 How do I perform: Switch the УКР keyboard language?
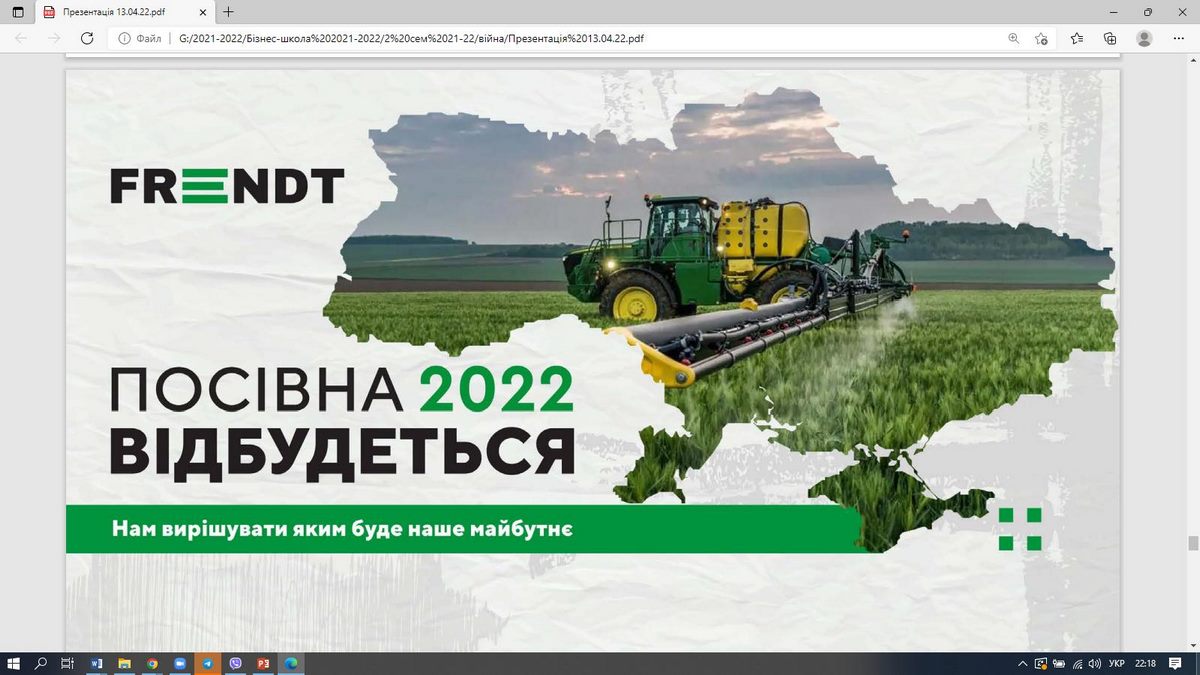[1119, 663]
